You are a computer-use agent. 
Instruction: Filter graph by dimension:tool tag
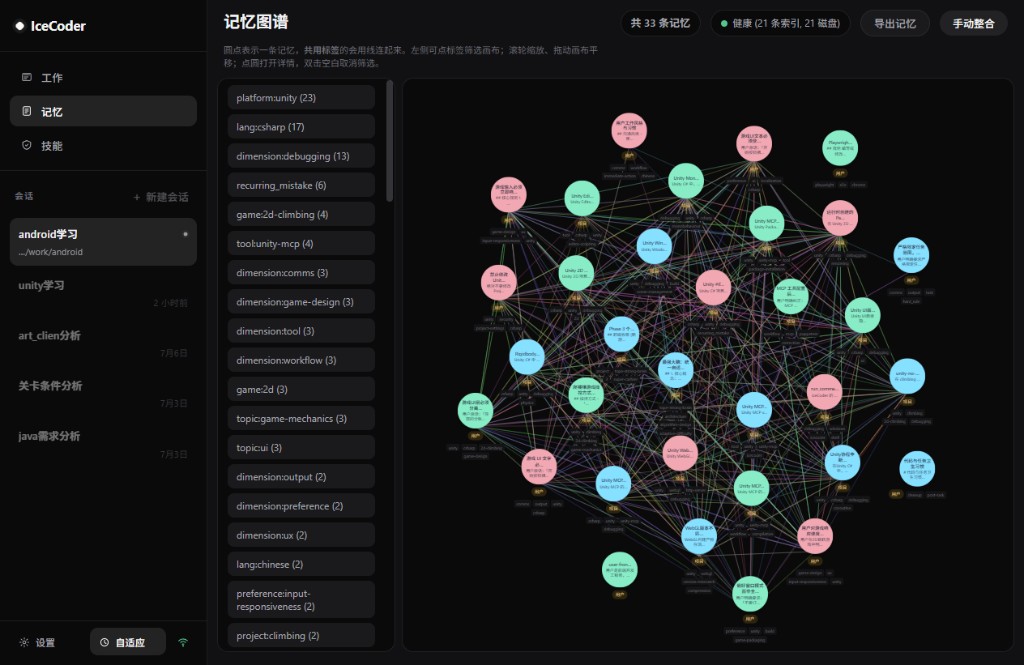(x=301, y=331)
